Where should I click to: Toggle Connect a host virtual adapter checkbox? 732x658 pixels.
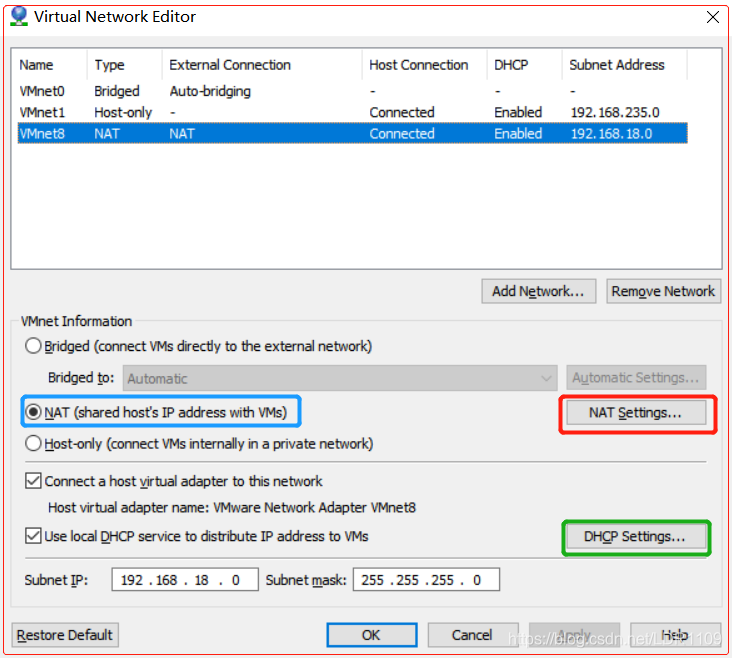click(x=33, y=481)
